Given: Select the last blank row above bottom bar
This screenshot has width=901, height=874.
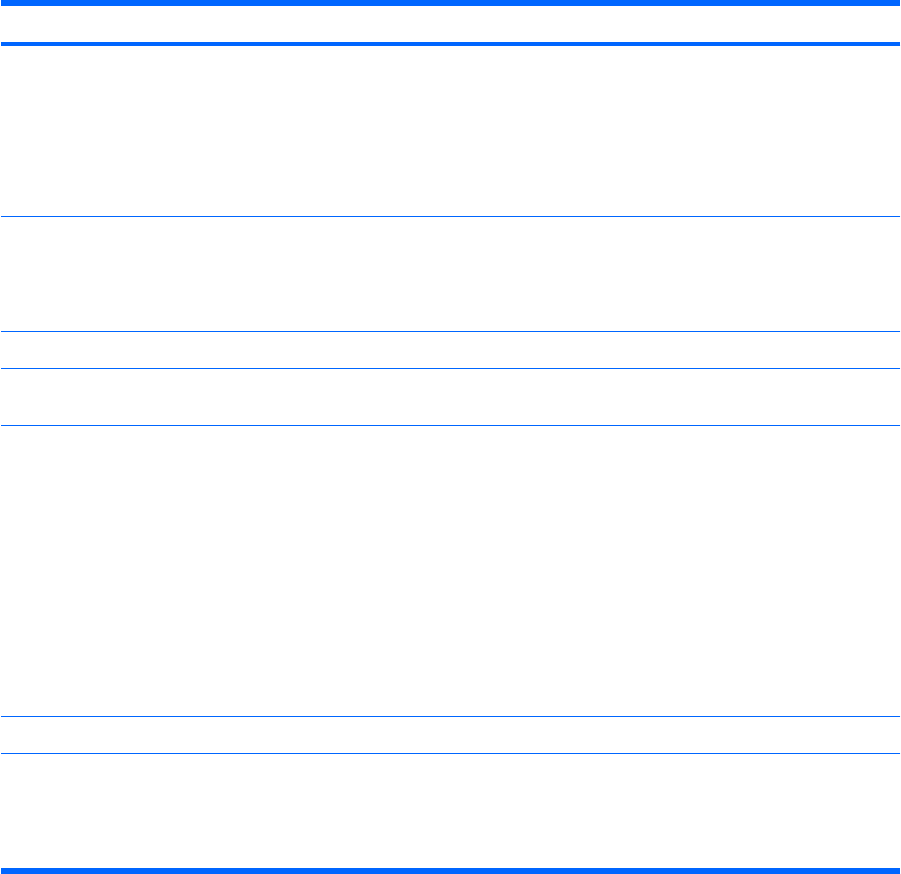Looking at the screenshot, I should [x=450, y=811].
